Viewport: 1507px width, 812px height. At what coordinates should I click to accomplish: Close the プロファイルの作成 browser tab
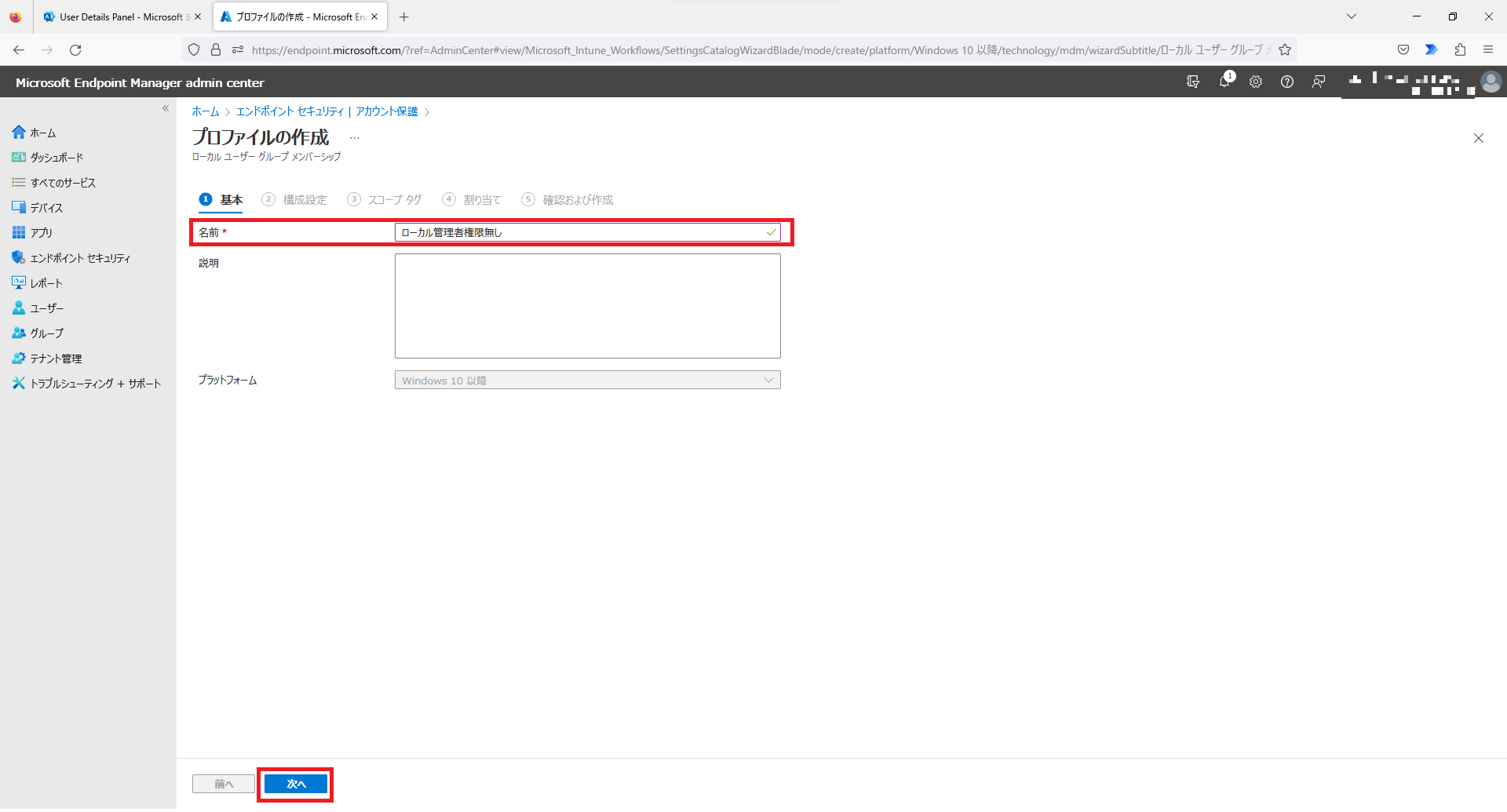click(x=374, y=16)
